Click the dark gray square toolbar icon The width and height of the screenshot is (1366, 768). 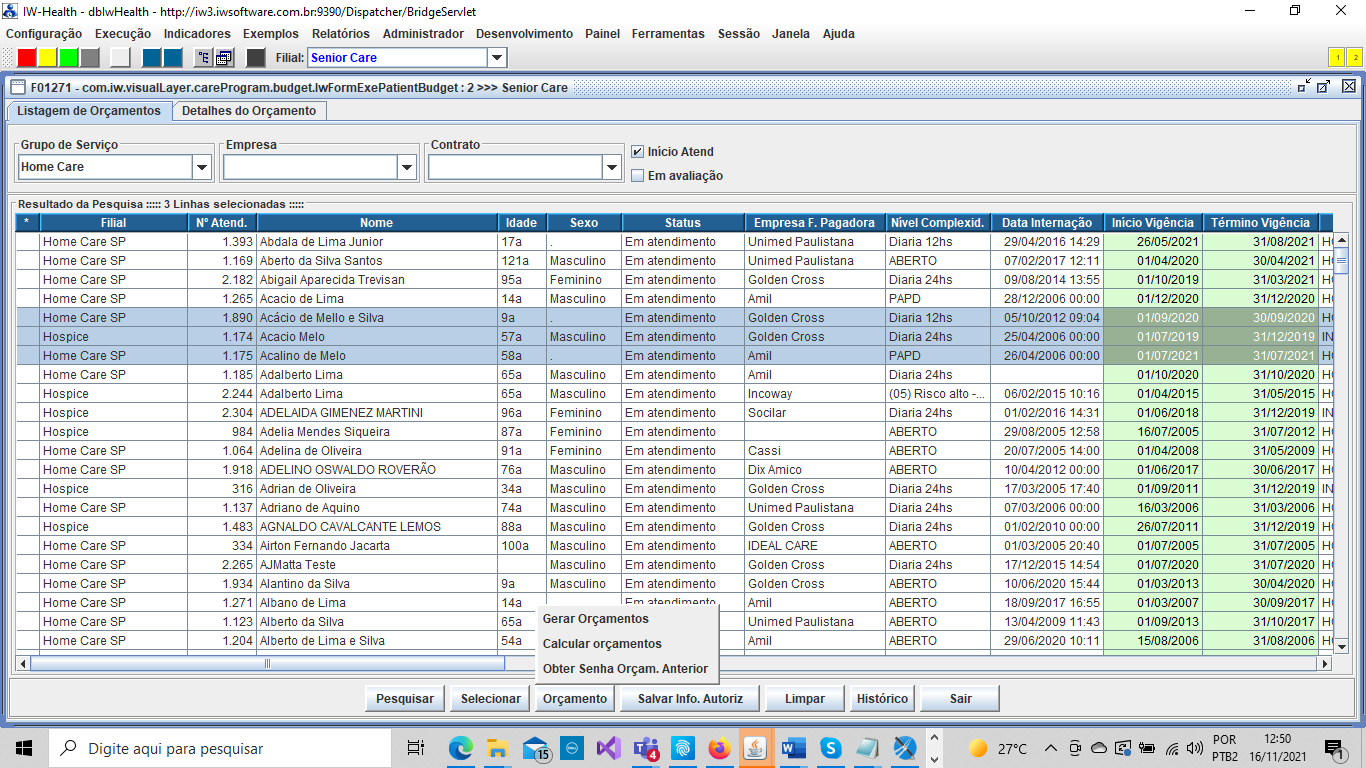(x=256, y=57)
